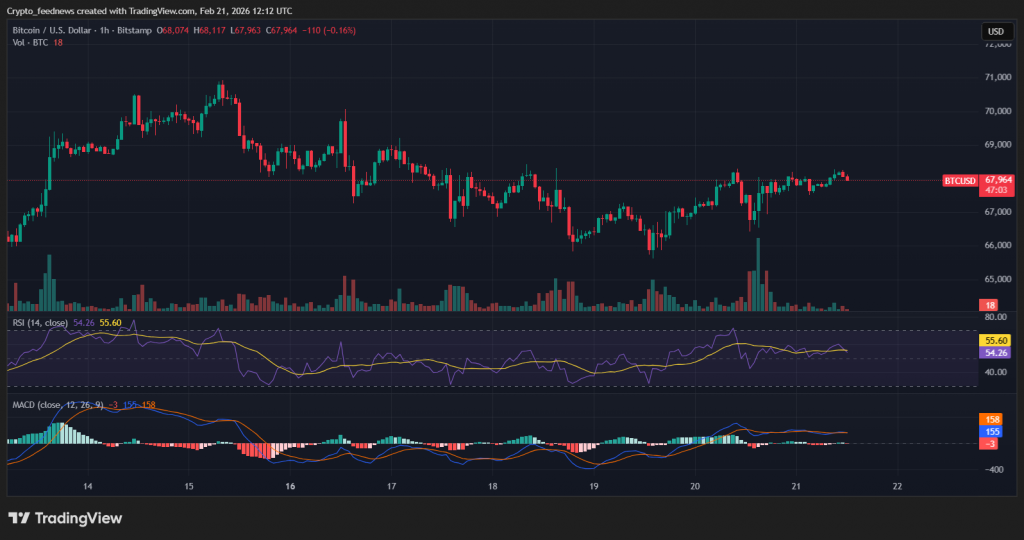Click the red 18 volume axis label
The height and width of the screenshot is (540, 1024).
click(x=991, y=305)
